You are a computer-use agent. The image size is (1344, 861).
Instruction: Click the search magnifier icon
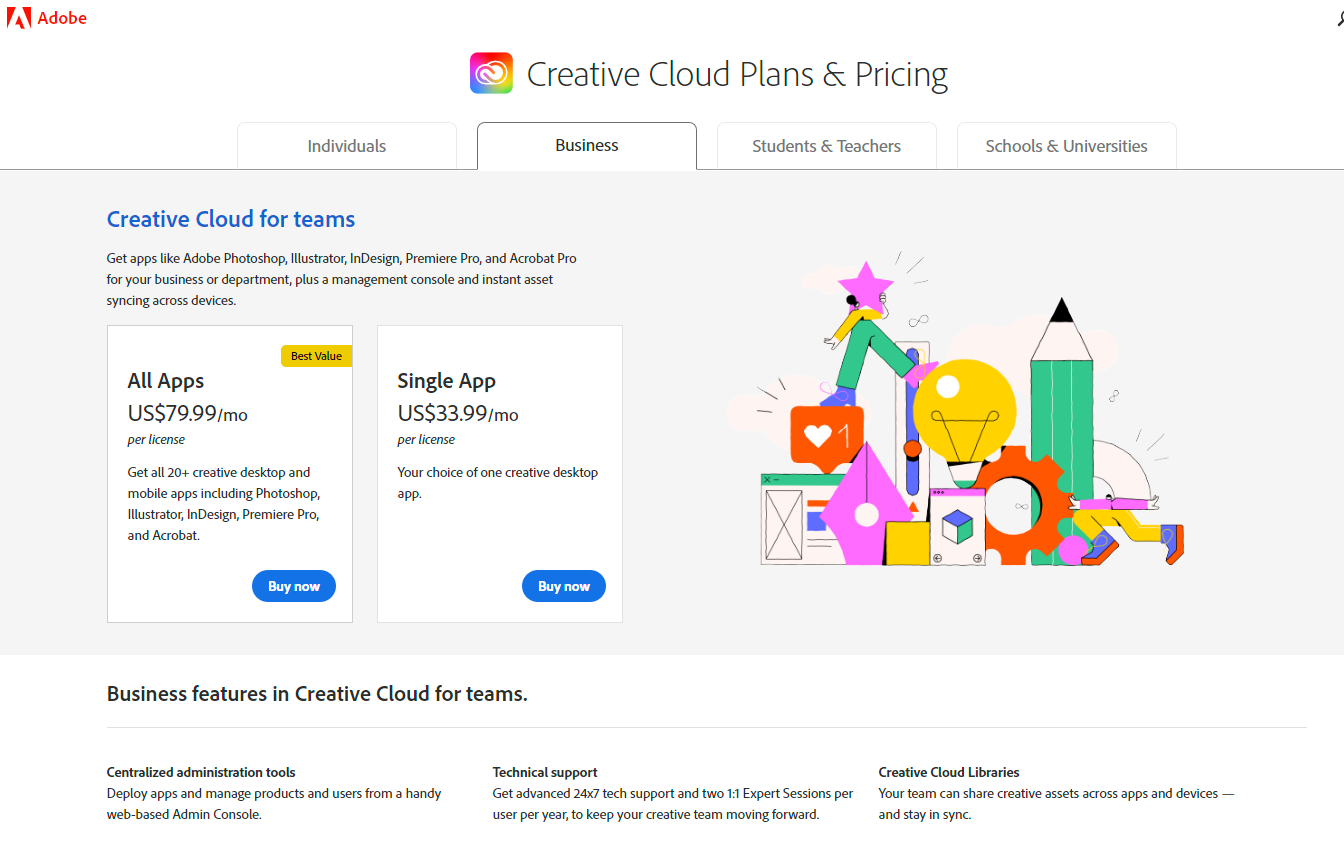(x=1339, y=18)
